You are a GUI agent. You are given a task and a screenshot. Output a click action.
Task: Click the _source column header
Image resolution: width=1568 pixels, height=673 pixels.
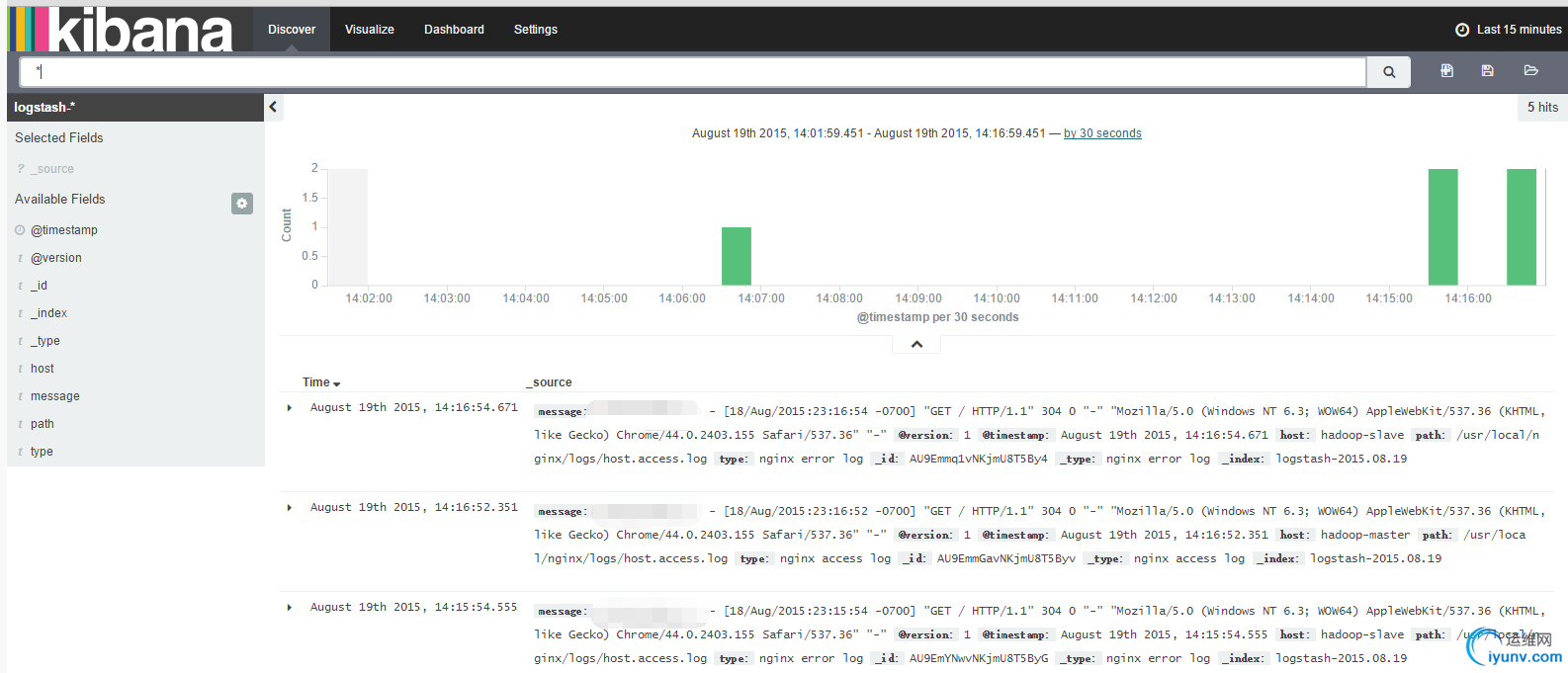(549, 382)
